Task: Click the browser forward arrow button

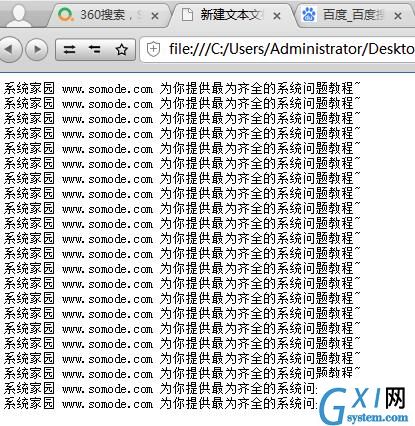Action: click(37, 49)
